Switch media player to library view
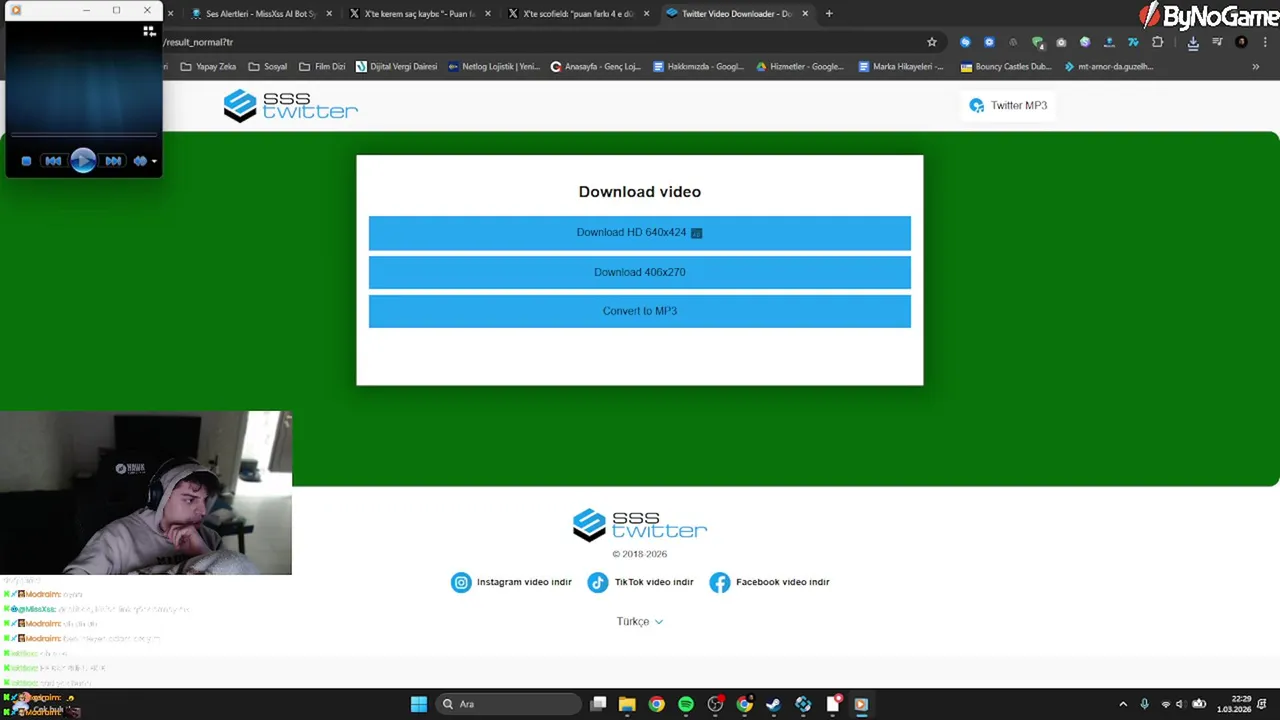This screenshot has height=720, width=1280. [149, 31]
